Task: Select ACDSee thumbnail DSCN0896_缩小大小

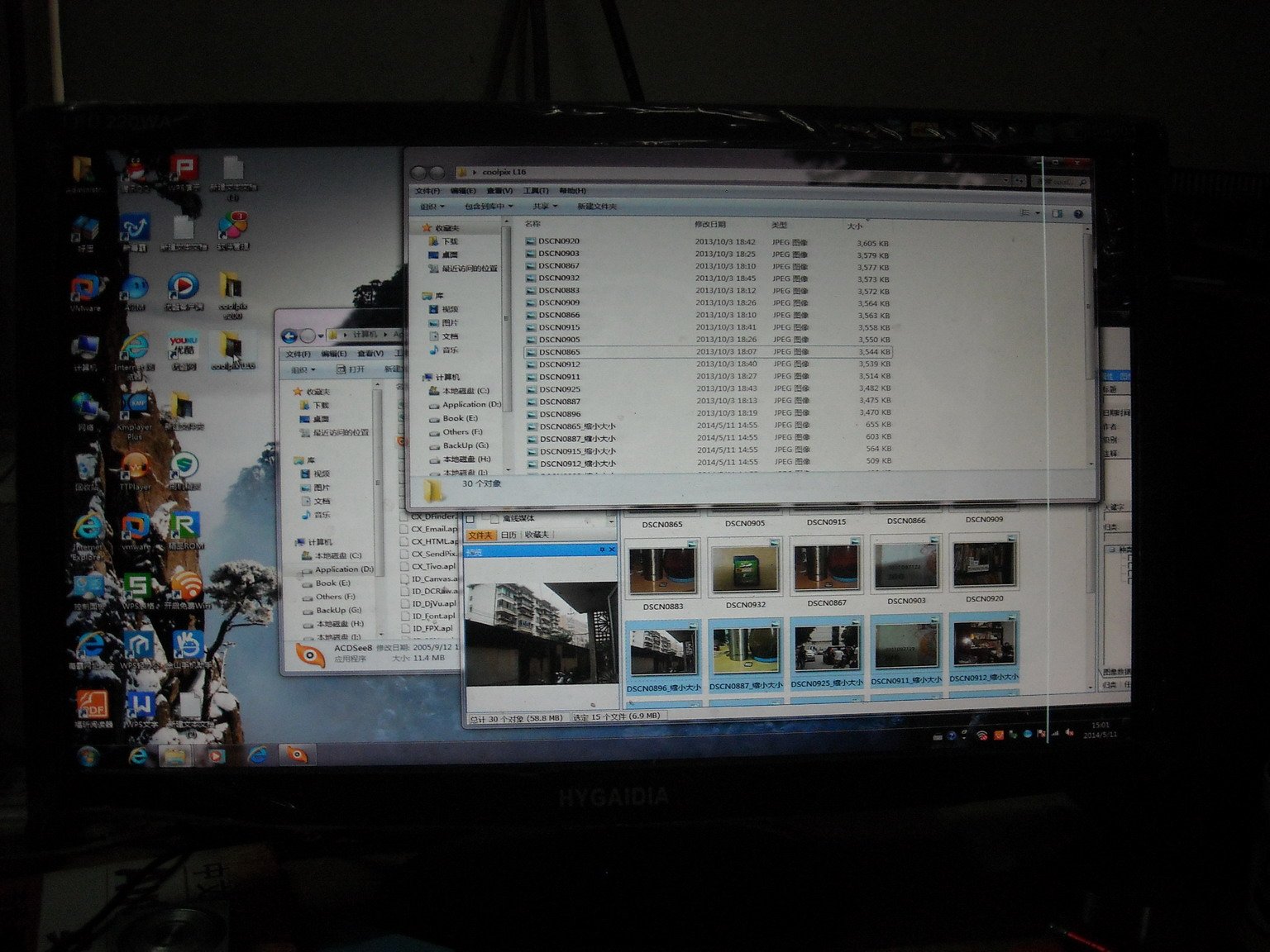Action: pos(663,659)
